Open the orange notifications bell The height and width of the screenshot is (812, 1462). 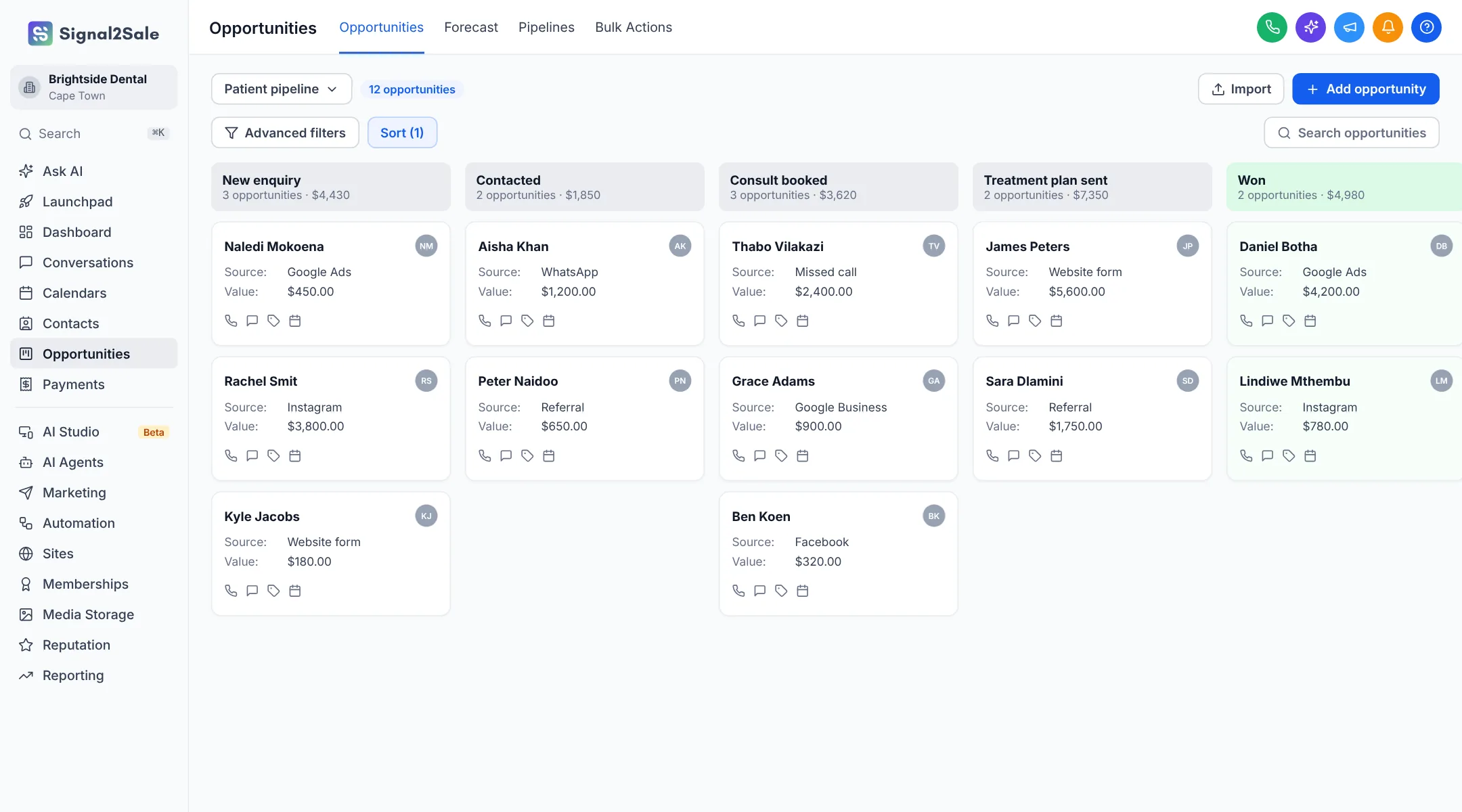[1388, 27]
